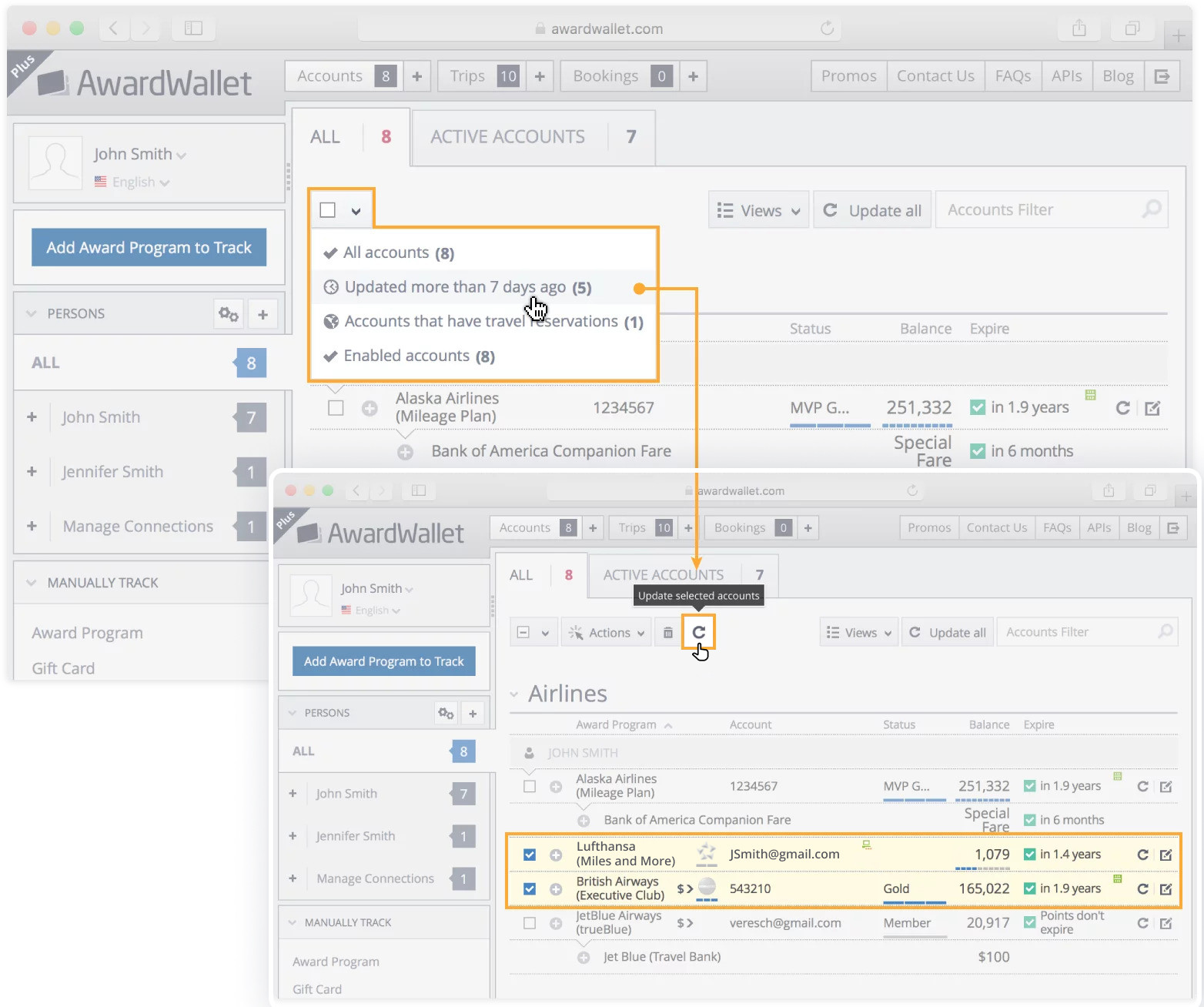Click refresh icon on Lufthansa row
This screenshot has height=1007, width=1204.
coord(1142,855)
